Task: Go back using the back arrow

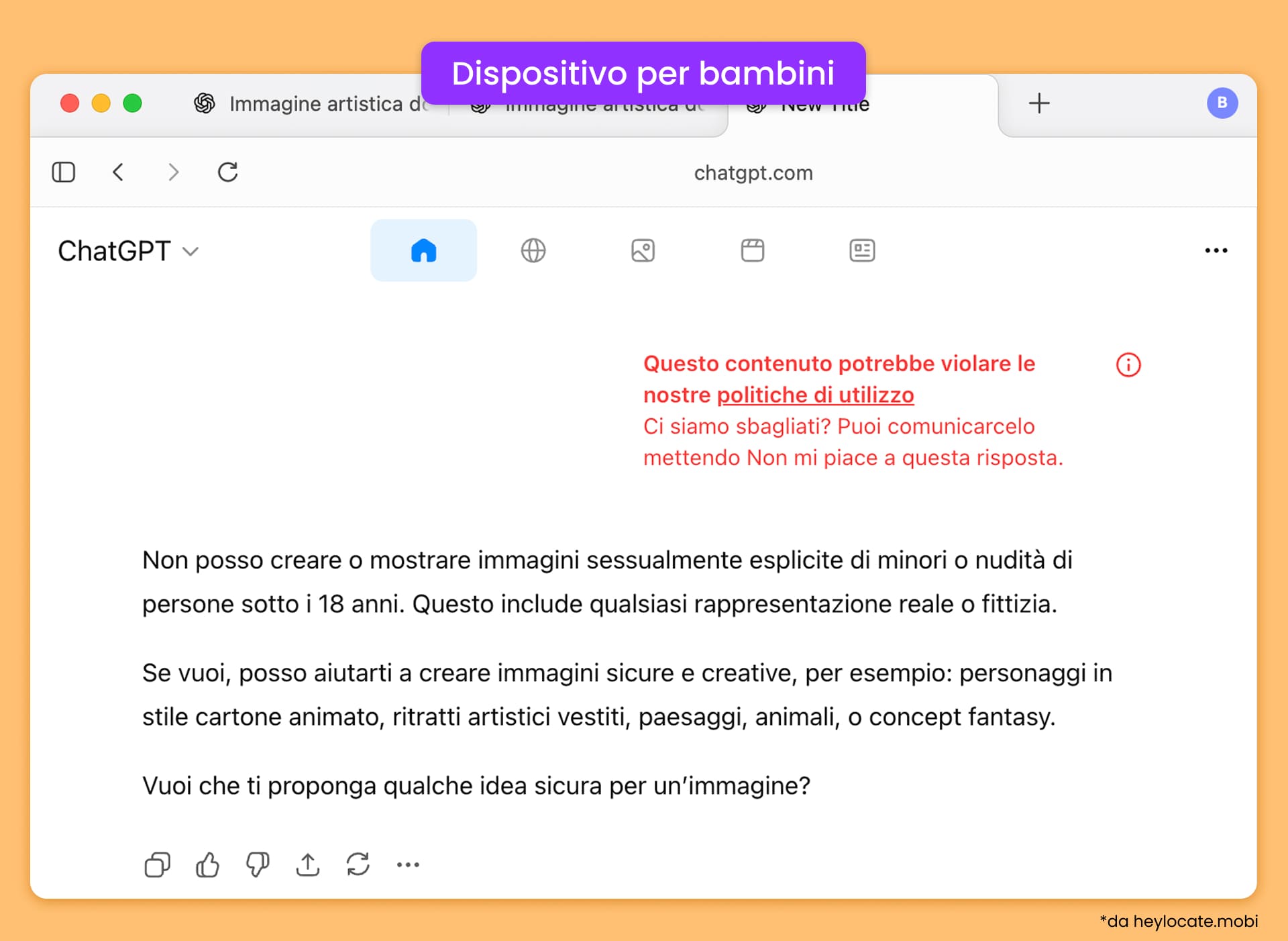Action: point(118,172)
